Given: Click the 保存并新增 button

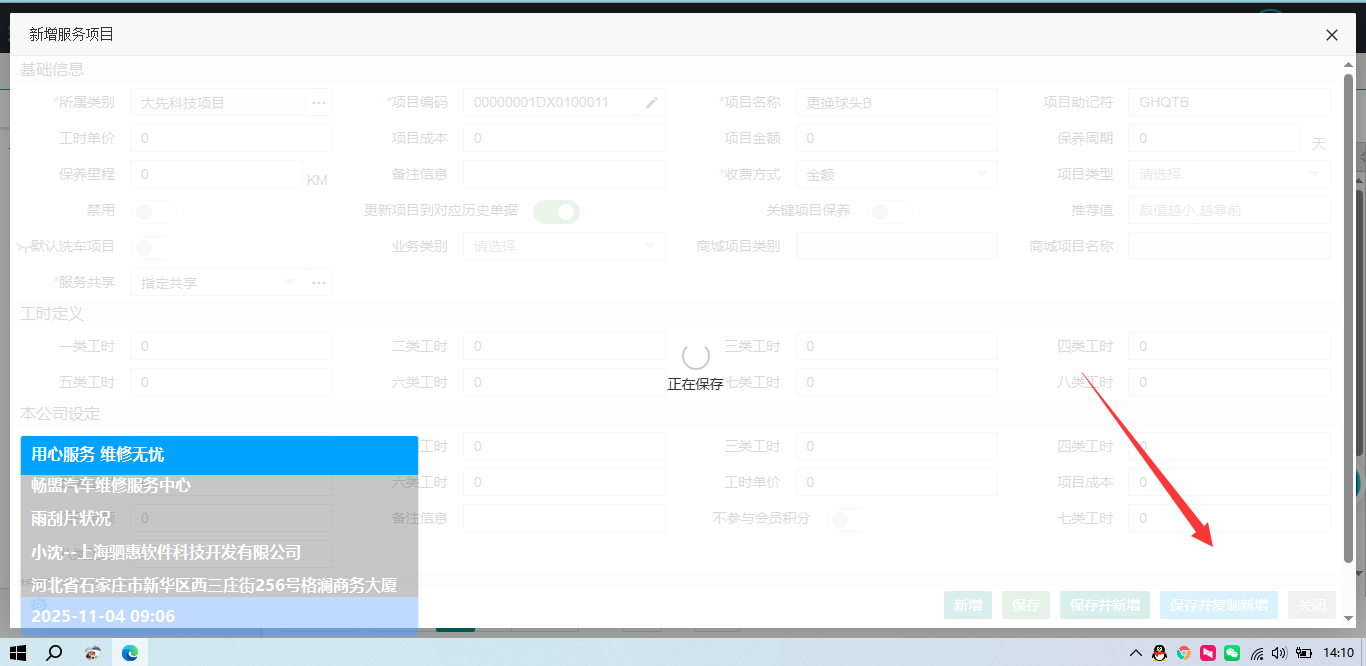Looking at the screenshot, I should click(1104, 605).
